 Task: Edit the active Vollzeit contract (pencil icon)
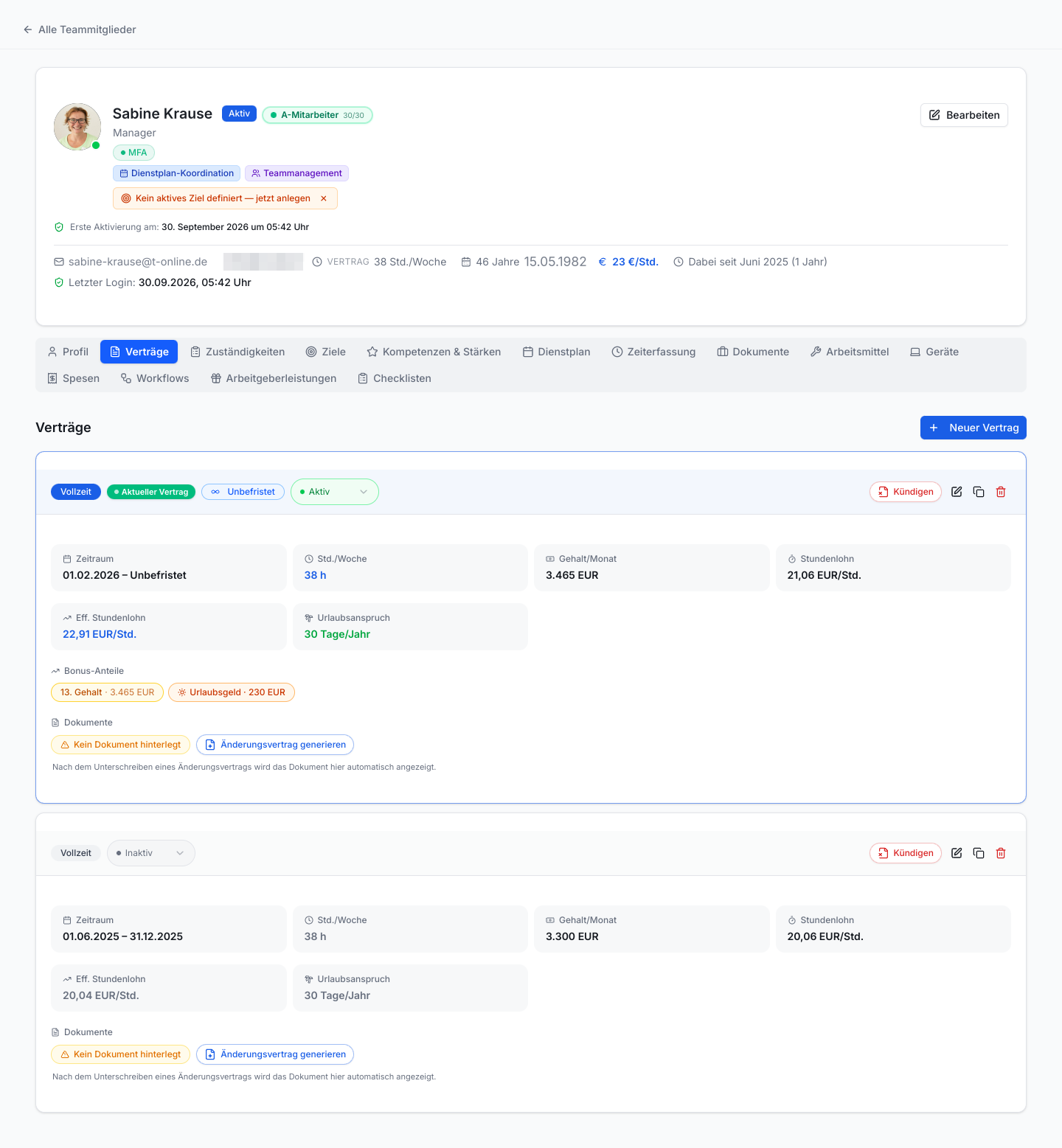pyautogui.click(x=957, y=492)
